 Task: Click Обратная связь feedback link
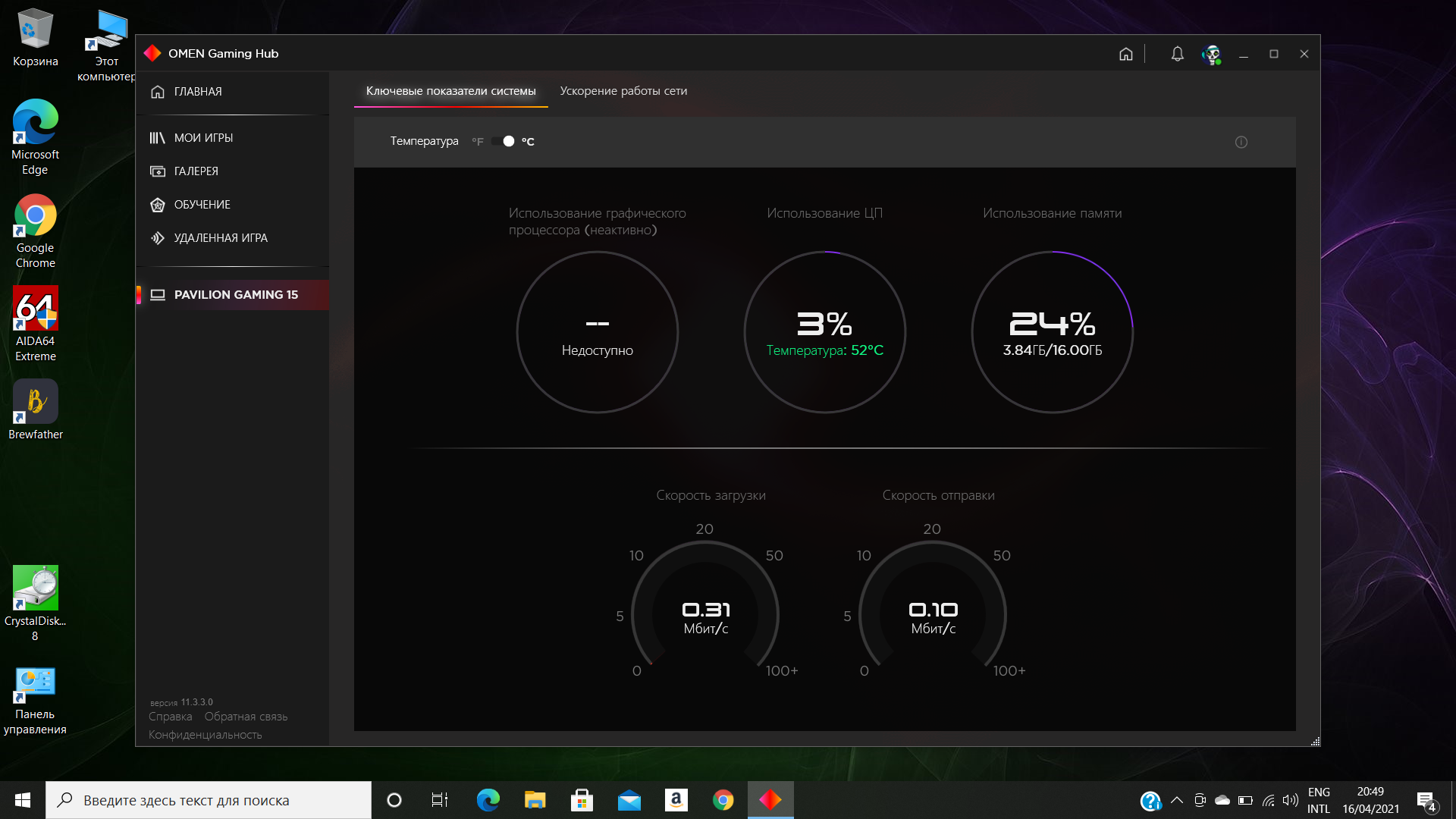coord(245,716)
